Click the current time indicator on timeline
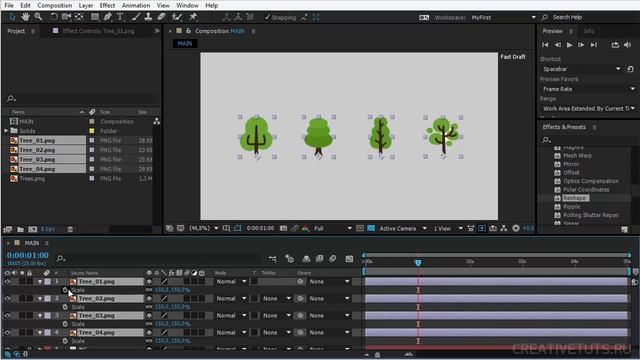The image size is (640, 360). 418,263
